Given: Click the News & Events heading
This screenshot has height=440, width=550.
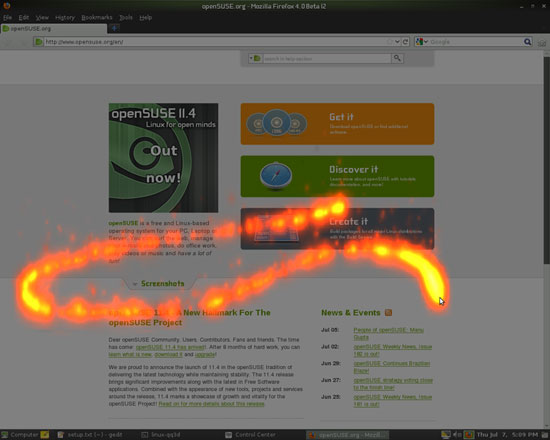Looking at the screenshot, I should (x=350, y=313).
